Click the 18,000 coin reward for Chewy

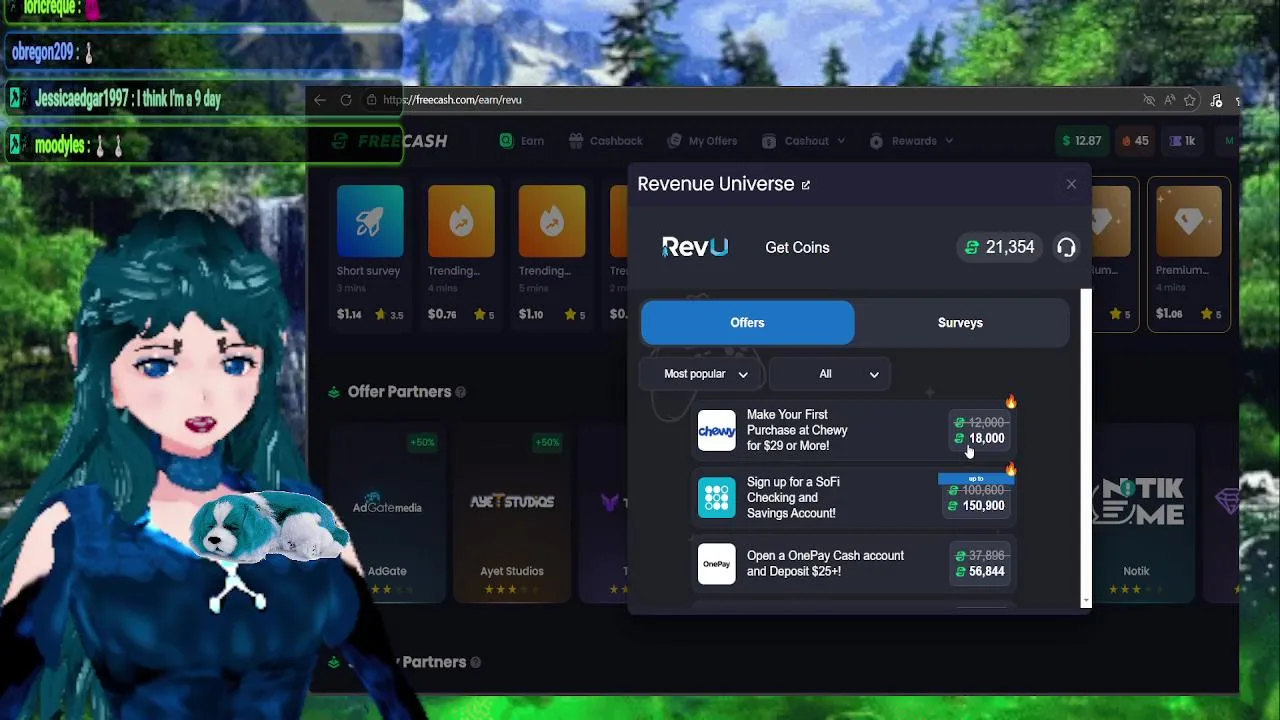tap(980, 439)
